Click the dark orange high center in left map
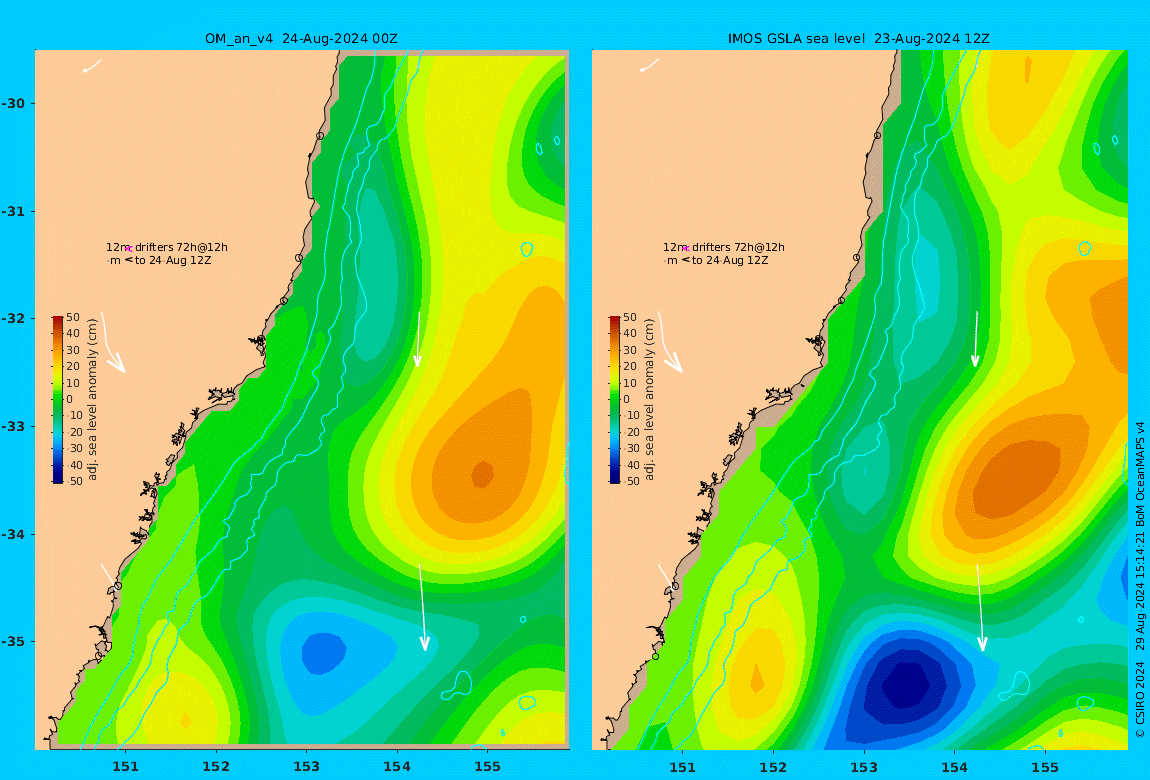The width and height of the screenshot is (1150, 780). point(482,474)
